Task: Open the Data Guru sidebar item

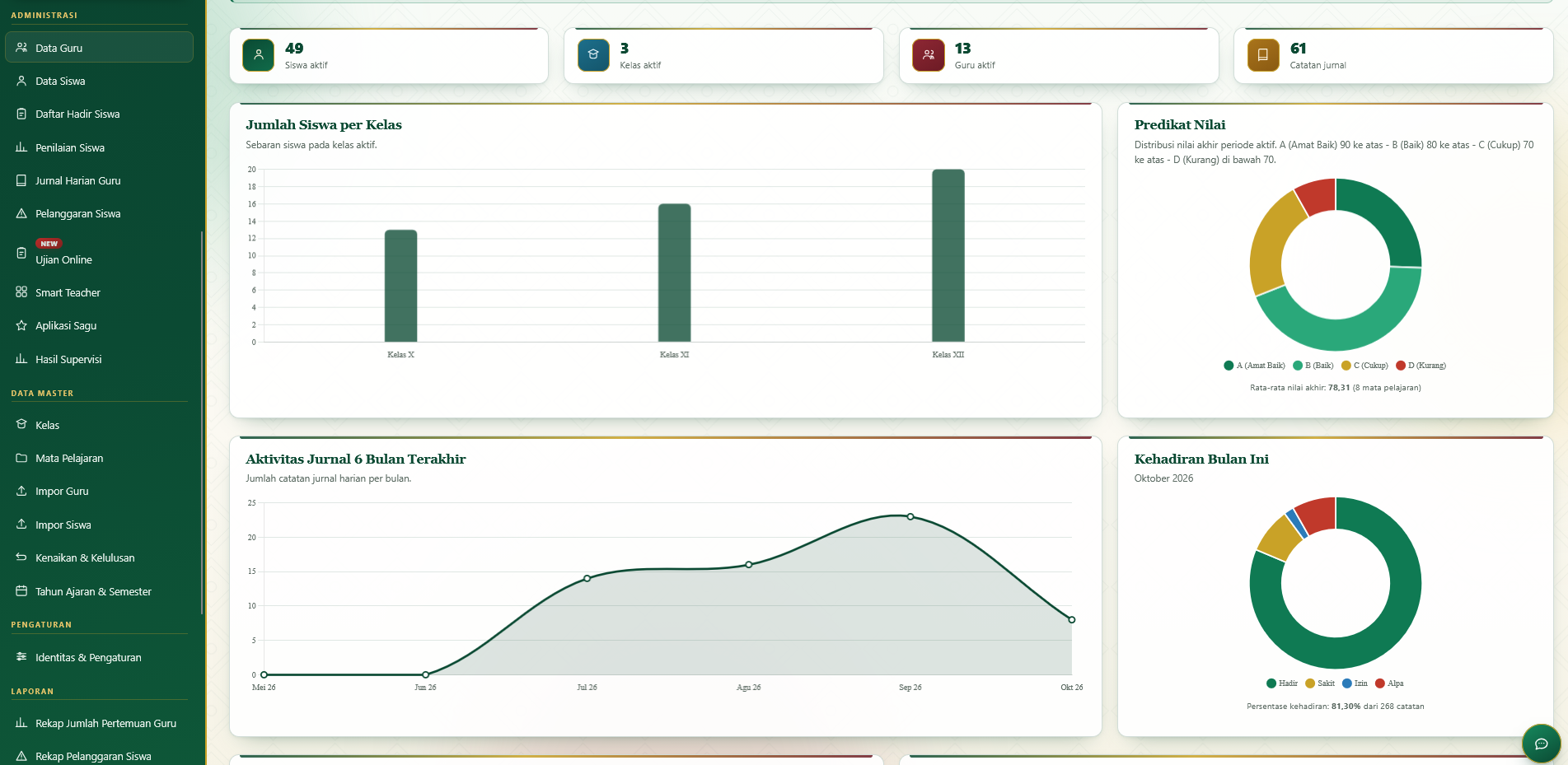Action: point(99,48)
